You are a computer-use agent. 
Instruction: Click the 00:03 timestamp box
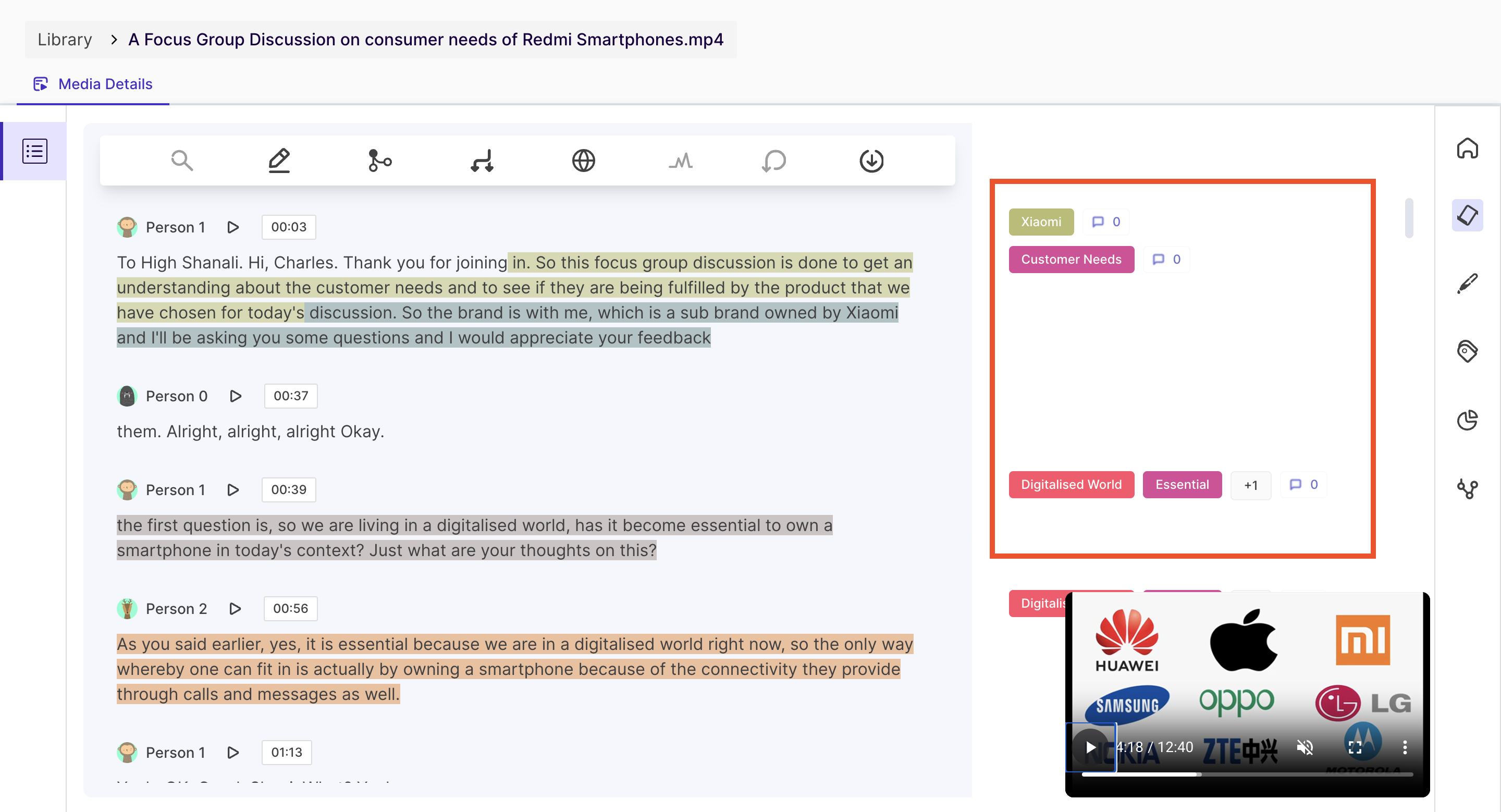point(288,227)
